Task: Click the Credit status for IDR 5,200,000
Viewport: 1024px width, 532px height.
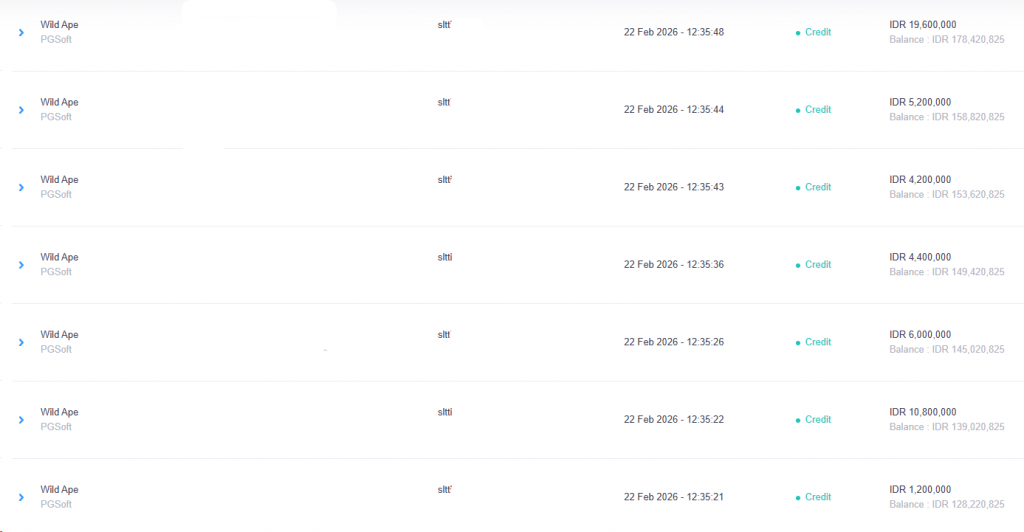Action: click(817, 110)
